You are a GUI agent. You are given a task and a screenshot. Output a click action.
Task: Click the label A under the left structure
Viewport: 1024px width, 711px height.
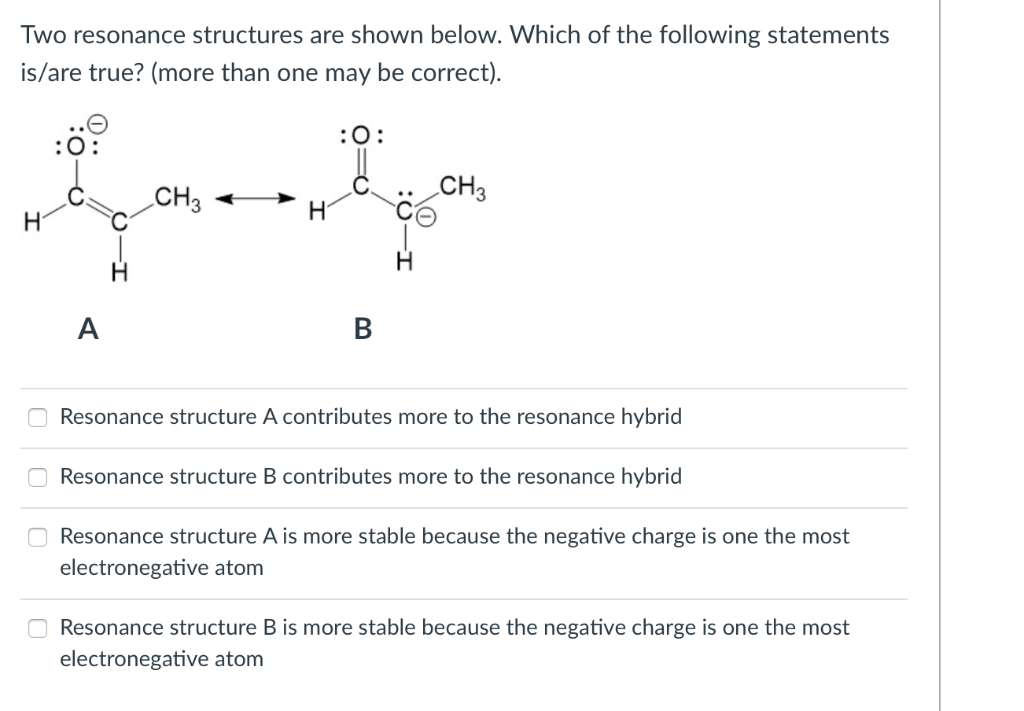point(87,327)
